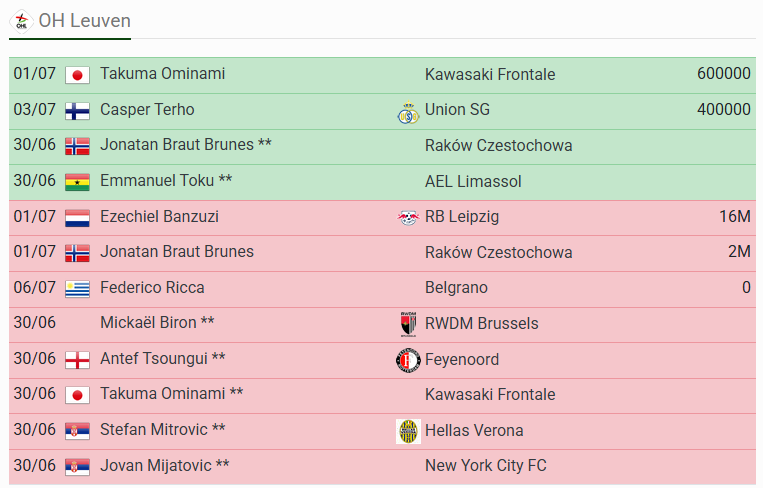
Task: Click the 16M transfer fee value
Action: 735,217
